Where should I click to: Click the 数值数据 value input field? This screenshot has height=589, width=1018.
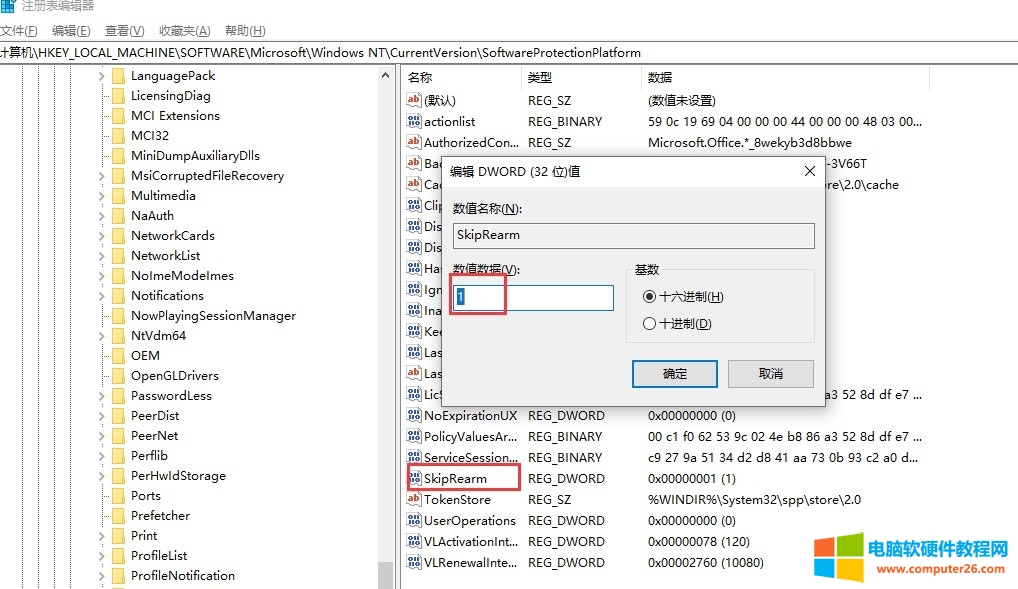(533, 297)
